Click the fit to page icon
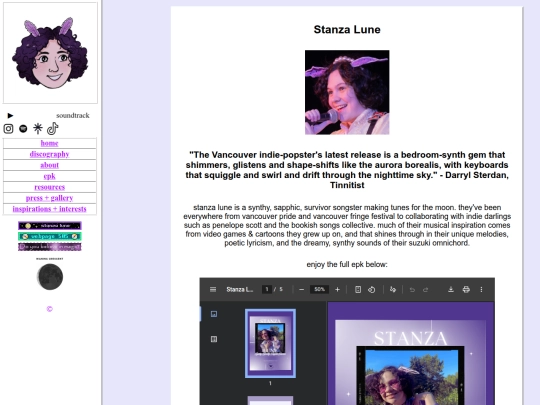The width and height of the screenshot is (540, 405). [358, 289]
